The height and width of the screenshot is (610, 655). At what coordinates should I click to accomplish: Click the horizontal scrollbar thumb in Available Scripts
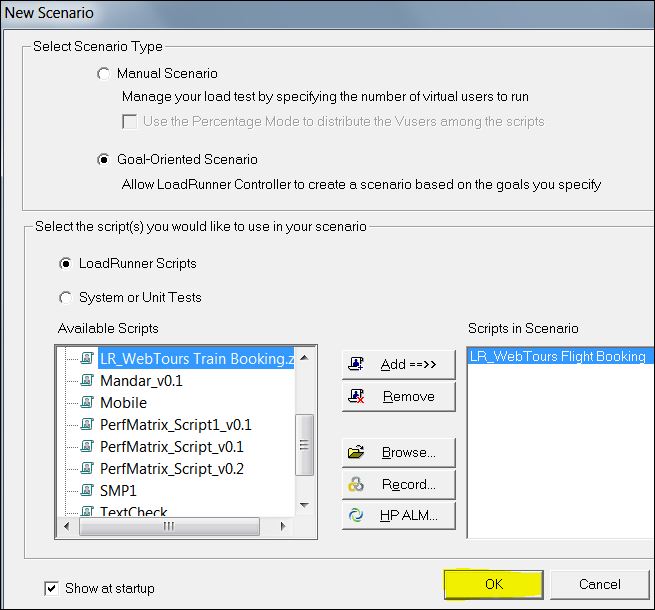click(x=169, y=526)
